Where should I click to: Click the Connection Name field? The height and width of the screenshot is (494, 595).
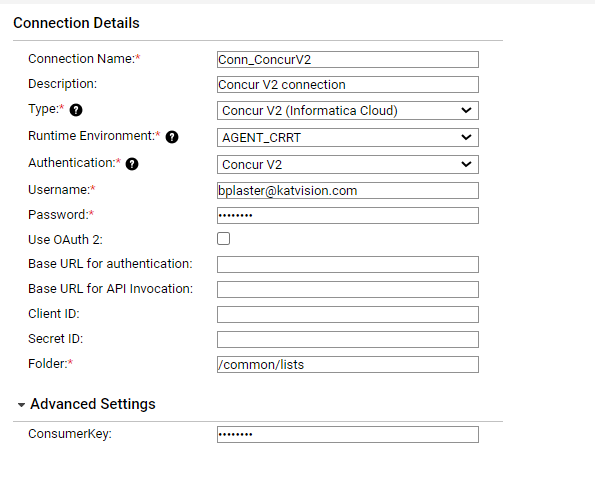coord(348,60)
